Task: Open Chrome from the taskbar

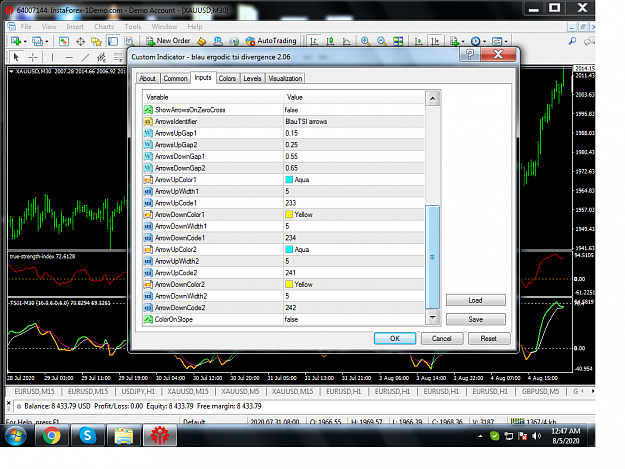Action: click(52, 435)
